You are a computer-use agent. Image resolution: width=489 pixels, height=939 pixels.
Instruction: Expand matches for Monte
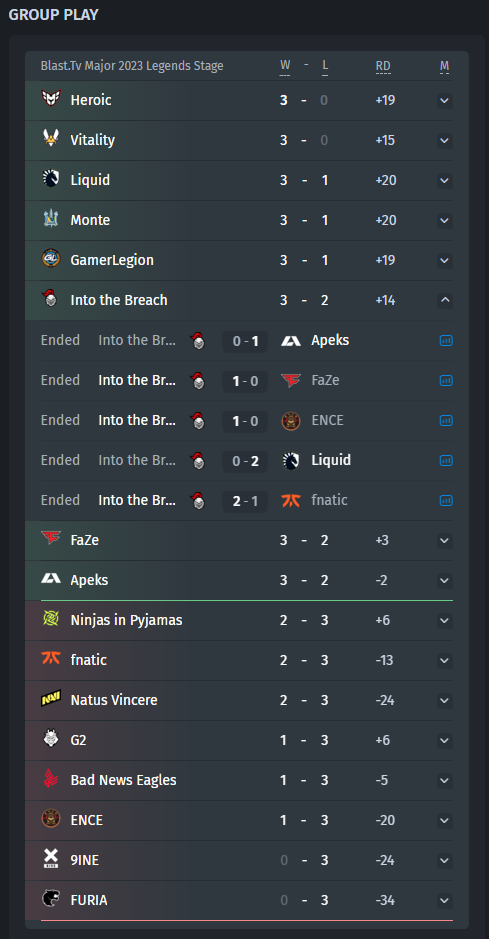(x=444, y=220)
